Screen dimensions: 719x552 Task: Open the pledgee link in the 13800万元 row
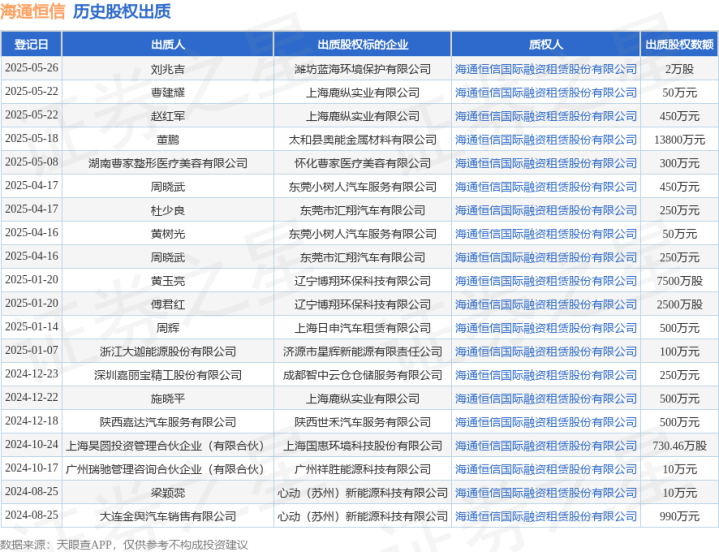546,140
